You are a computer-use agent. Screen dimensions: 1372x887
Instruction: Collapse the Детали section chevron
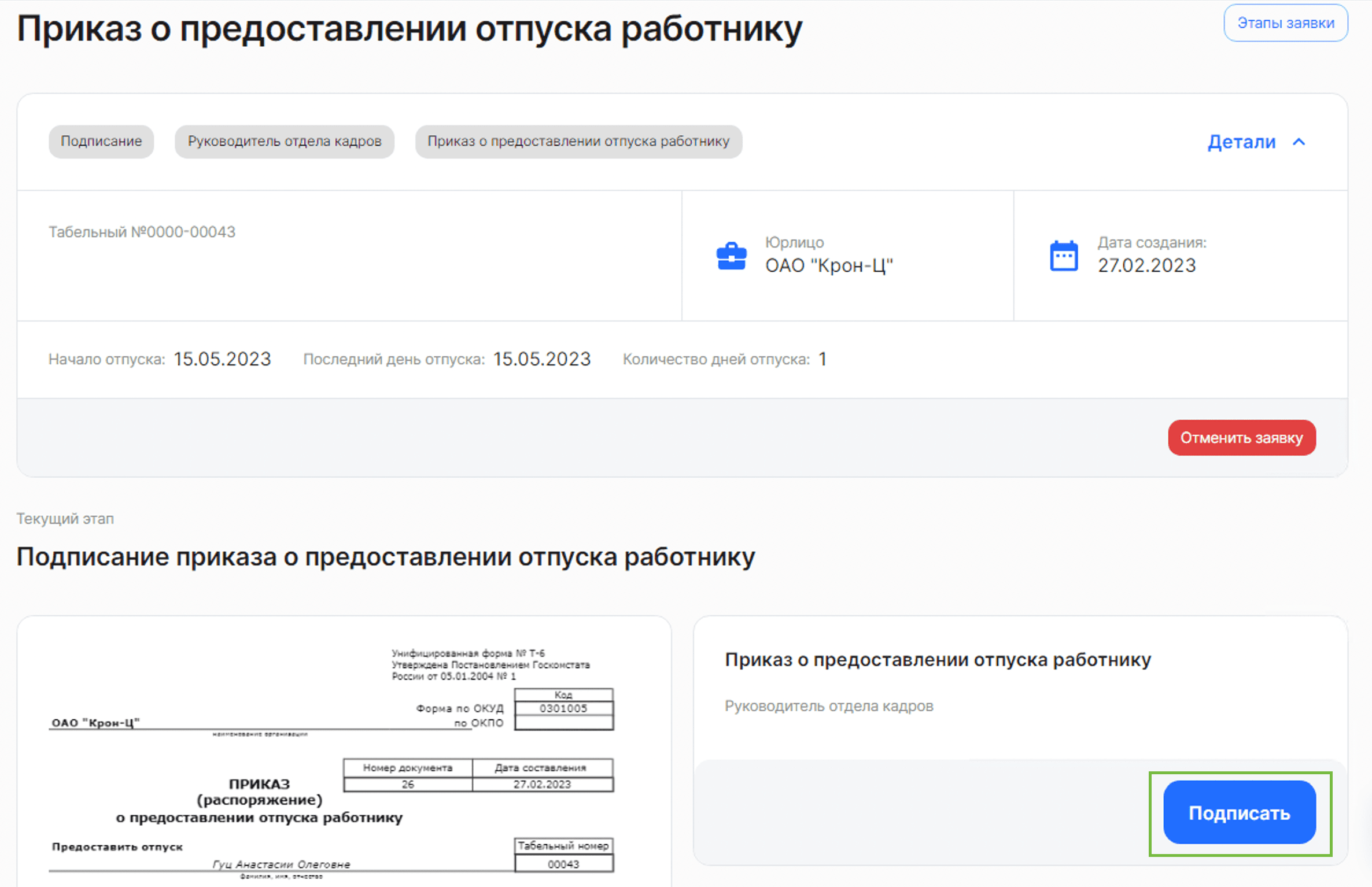1299,142
